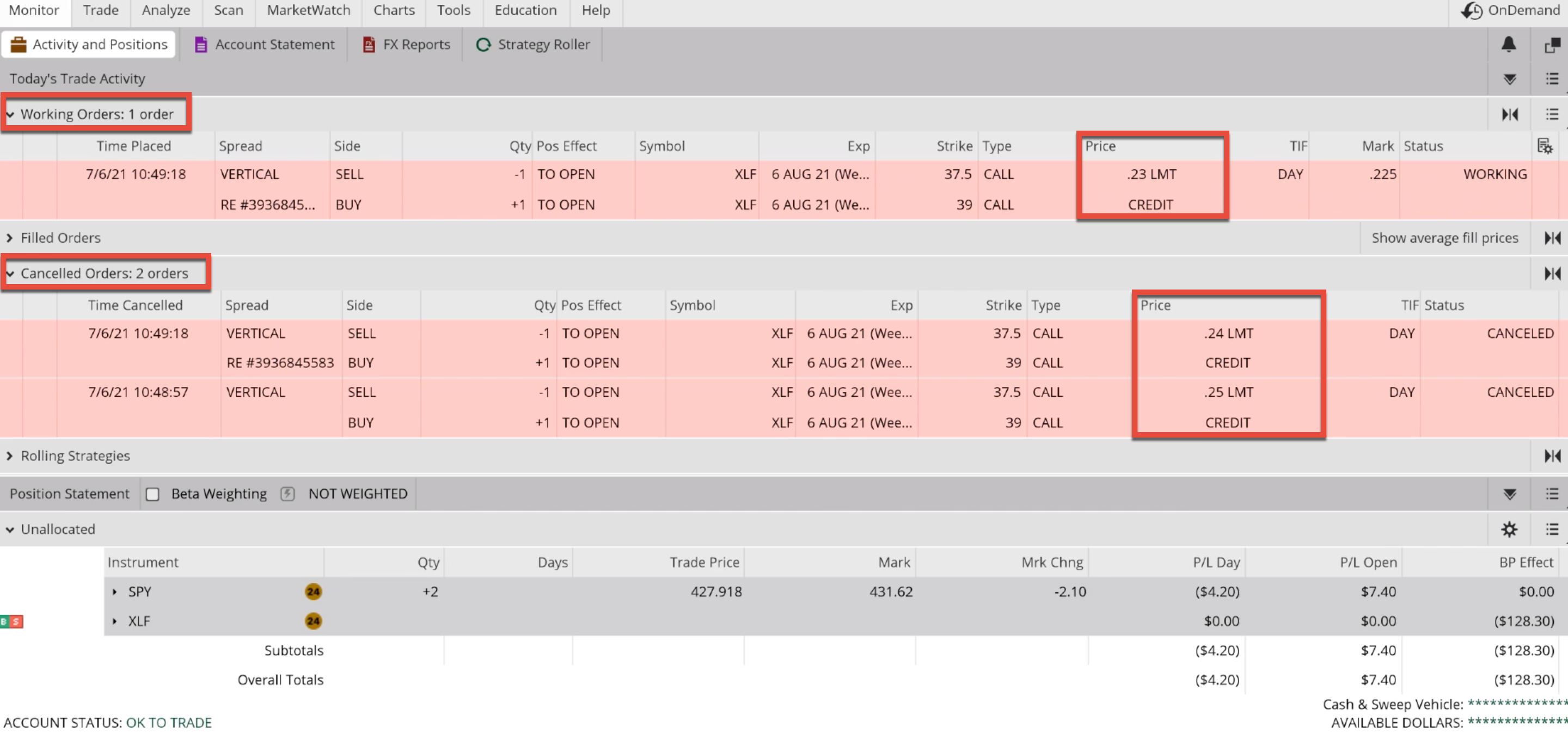This screenshot has height=751, width=1568.
Task: Click the beta weighting lightning symbol icon
Action: click(287, 494)
